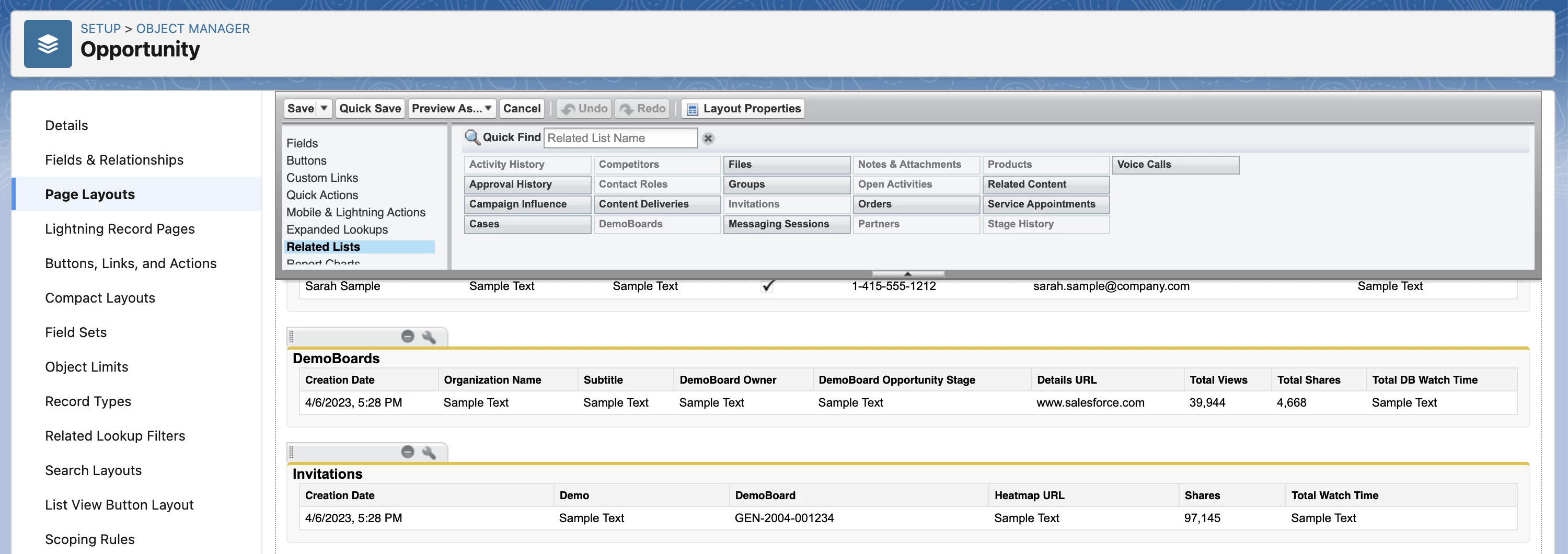Image resolution: width=1568 pixels, height=554 pixels.
Task: Open Fields & Relationships in the sidebar
Action: pos(114,160)
